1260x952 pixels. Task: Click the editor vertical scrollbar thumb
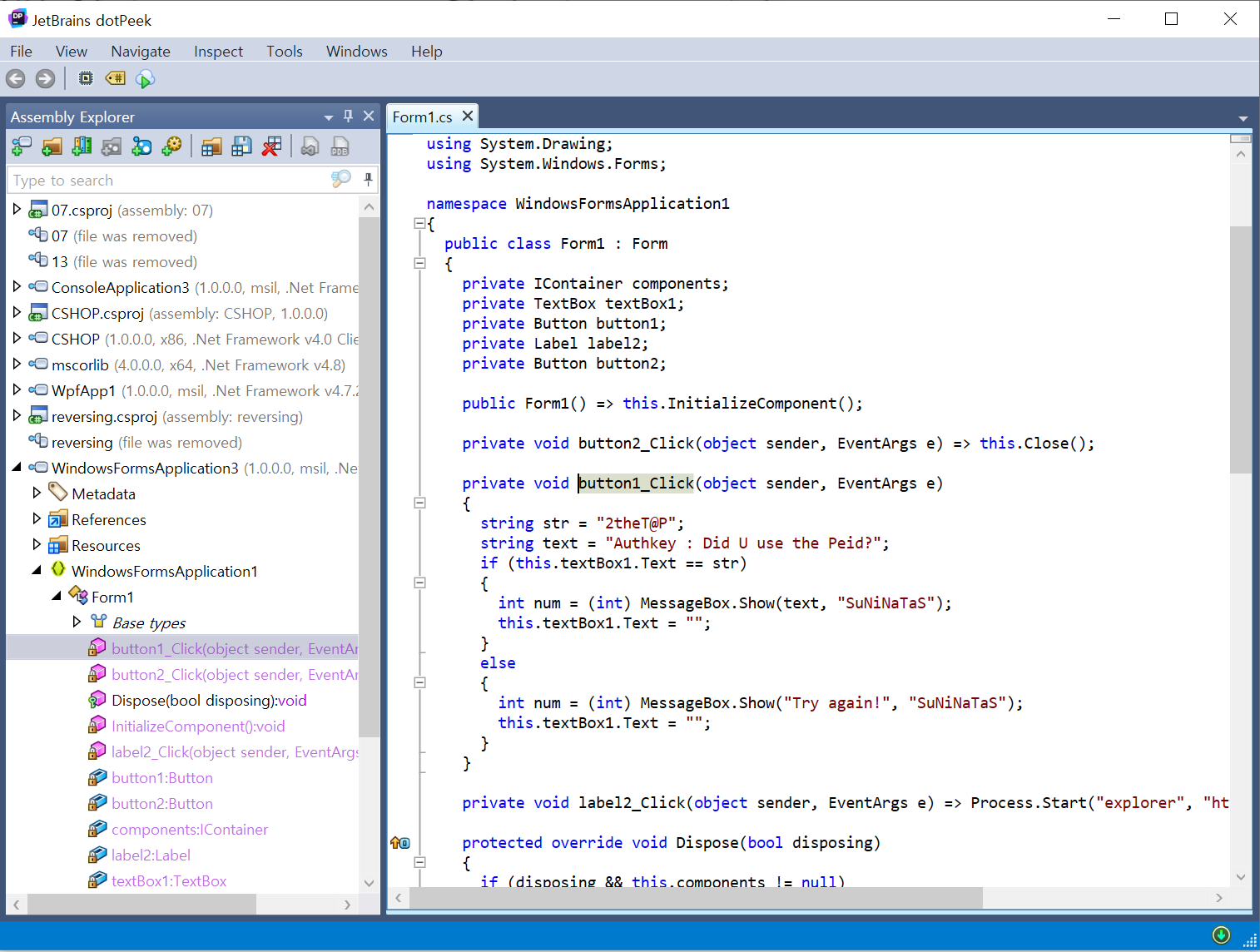(x=1240, y=350)
